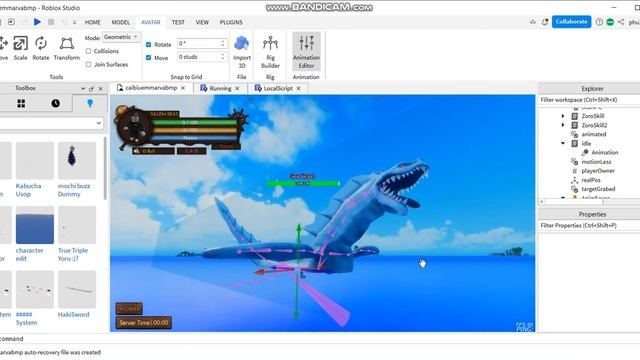Open the Import 3D tool
This screenshot has width=640, height=360.
(242, 52)
